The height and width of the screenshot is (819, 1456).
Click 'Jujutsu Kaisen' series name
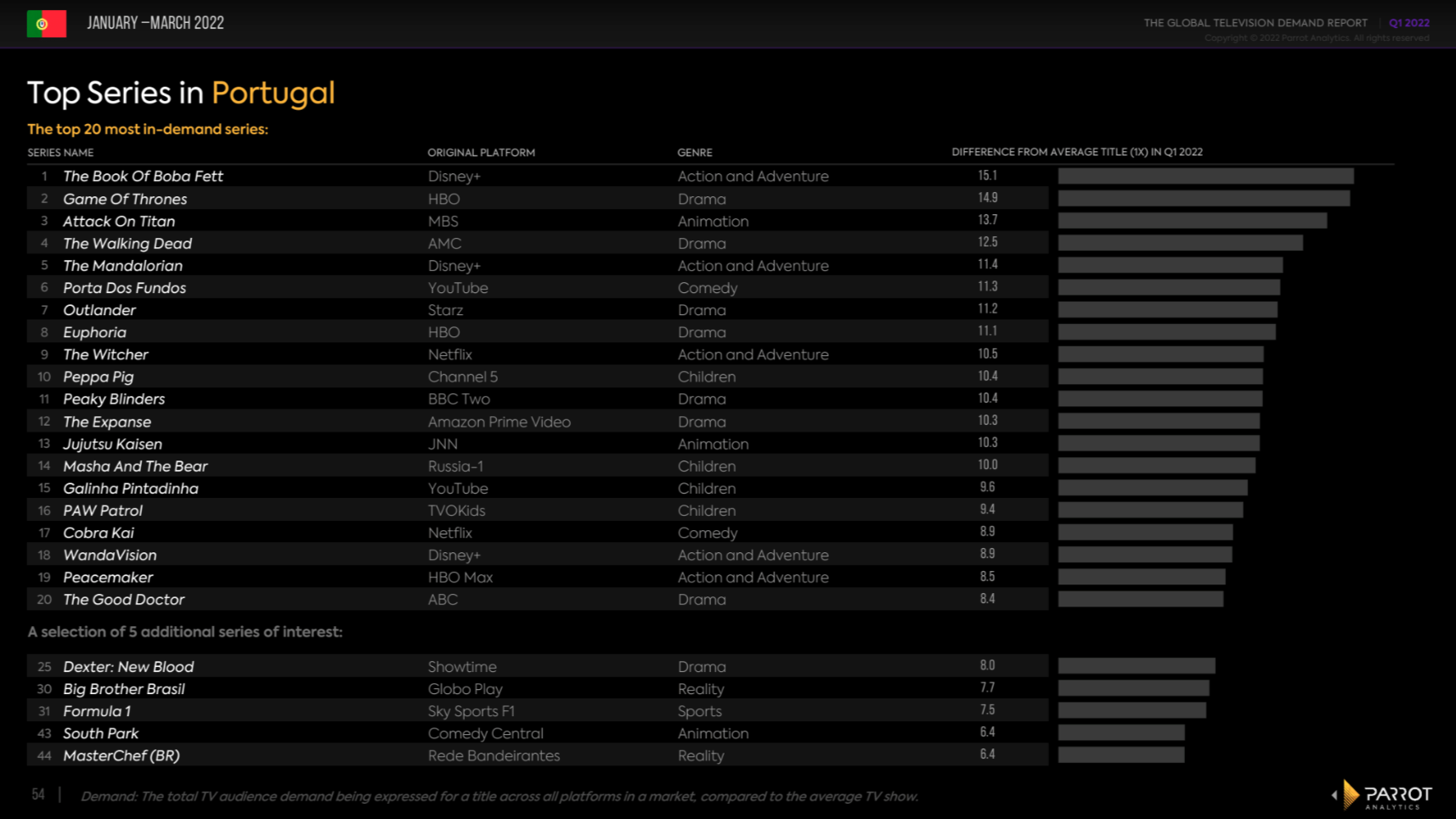tap(112, 443)
